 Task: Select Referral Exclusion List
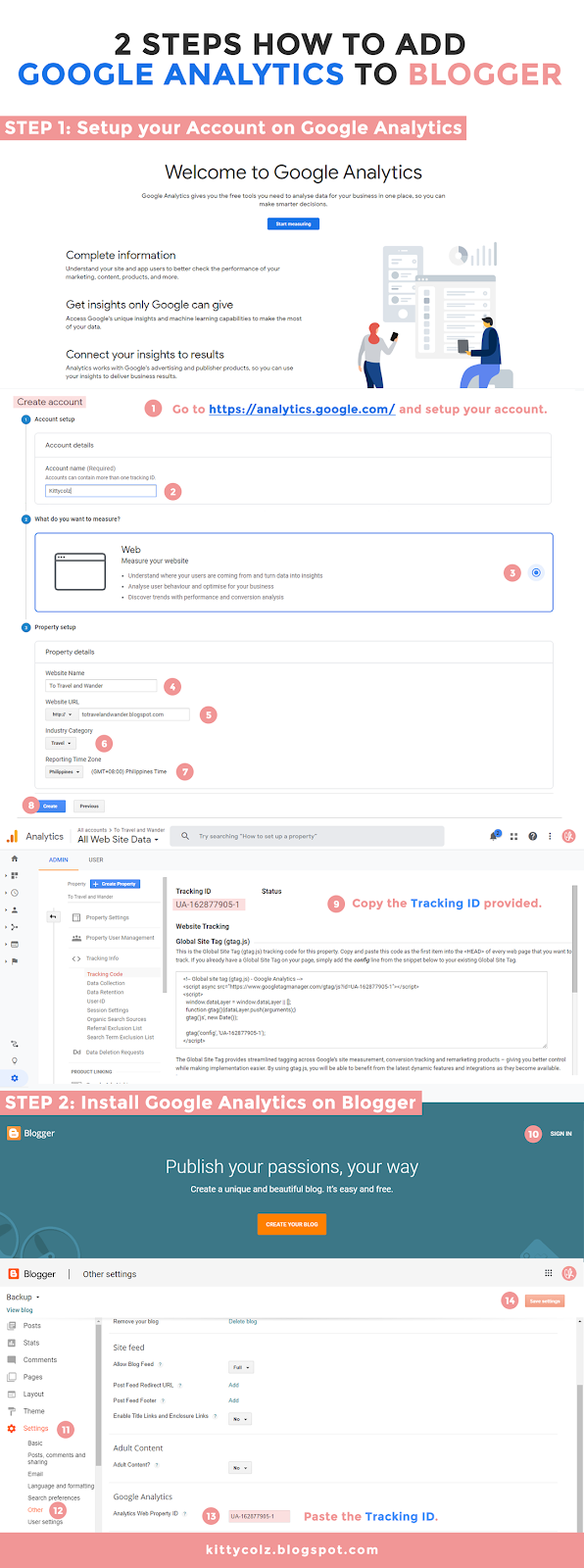pos(114,1028)
